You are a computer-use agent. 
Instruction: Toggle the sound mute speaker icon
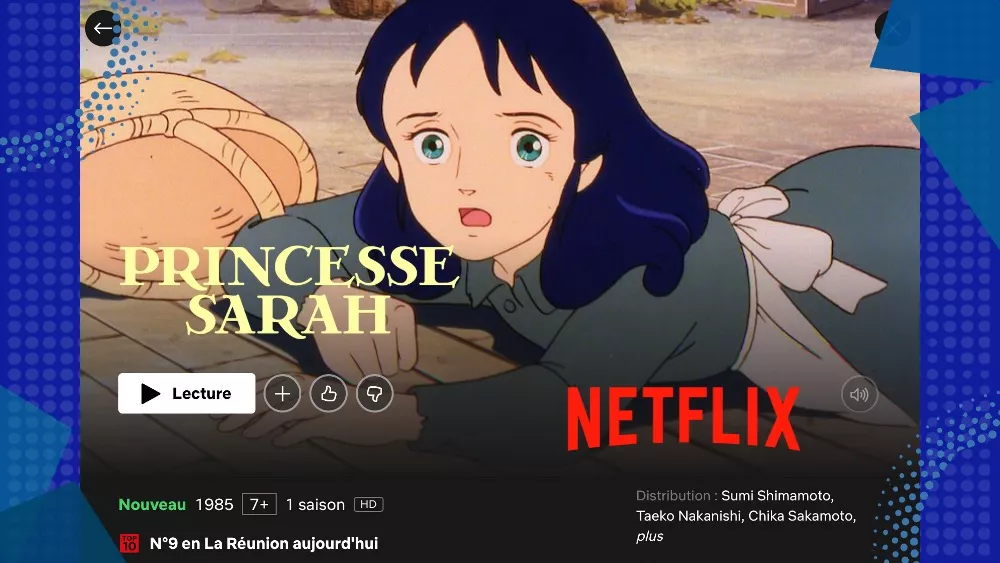pyautogui.click(x=860, y=395)
